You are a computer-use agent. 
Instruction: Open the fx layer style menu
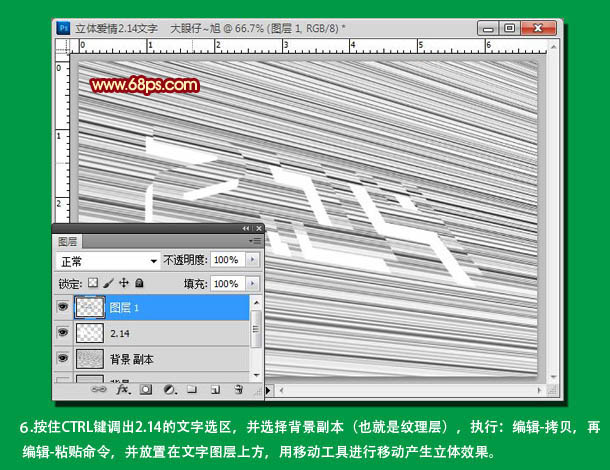[x=123, y=389]
